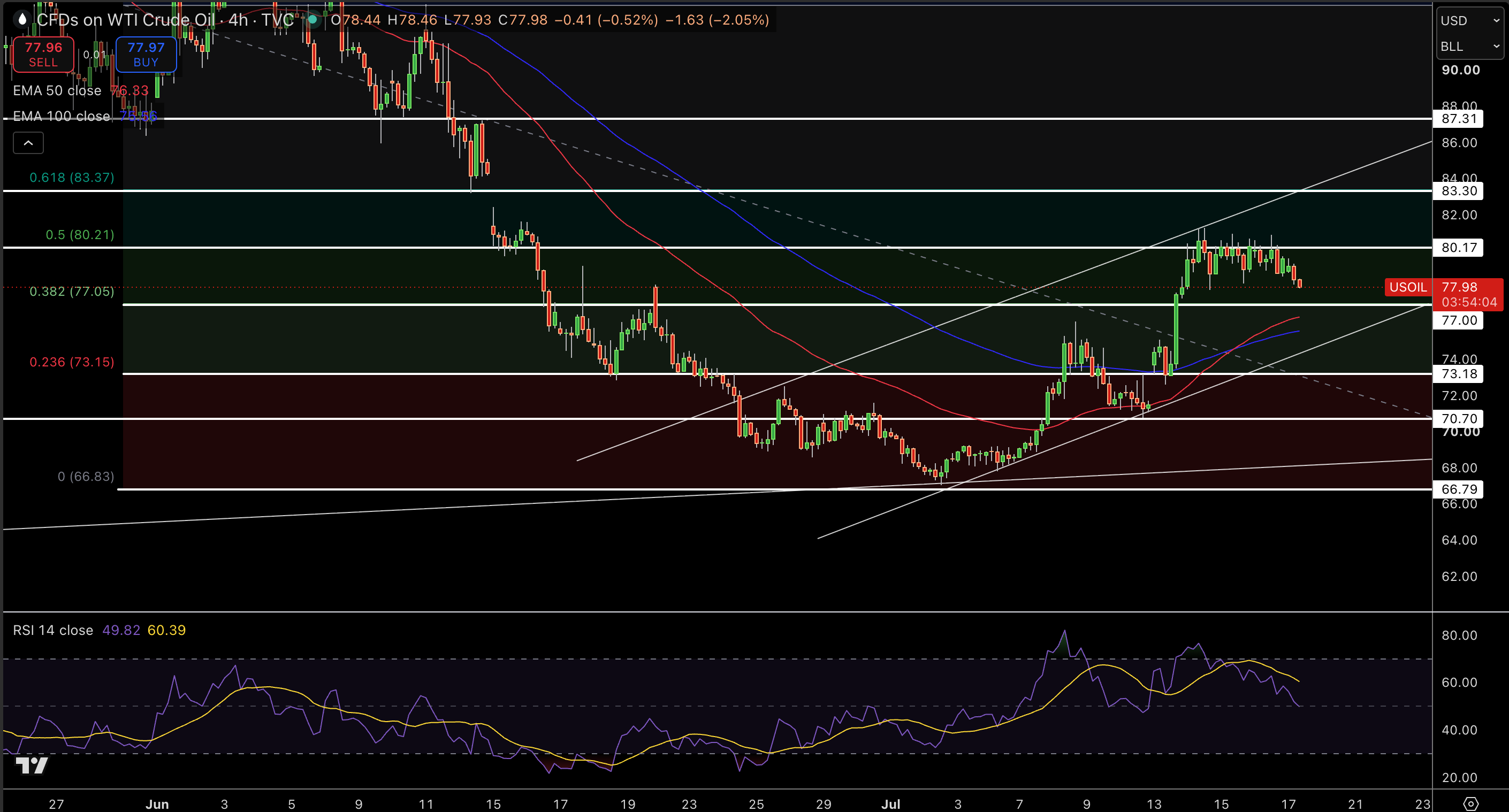
Task: Click the 77.00 horizontal line price label
Action: tap(1459, 320)
